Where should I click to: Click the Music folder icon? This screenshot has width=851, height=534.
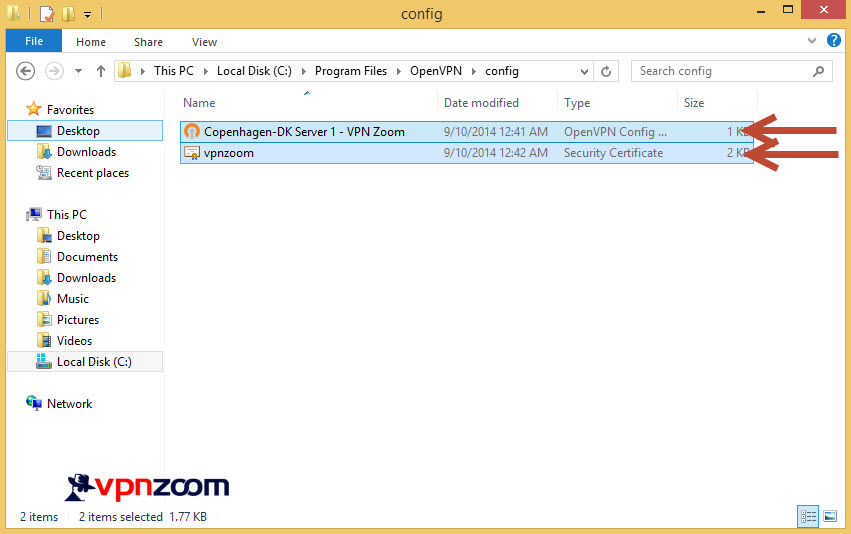44,298
